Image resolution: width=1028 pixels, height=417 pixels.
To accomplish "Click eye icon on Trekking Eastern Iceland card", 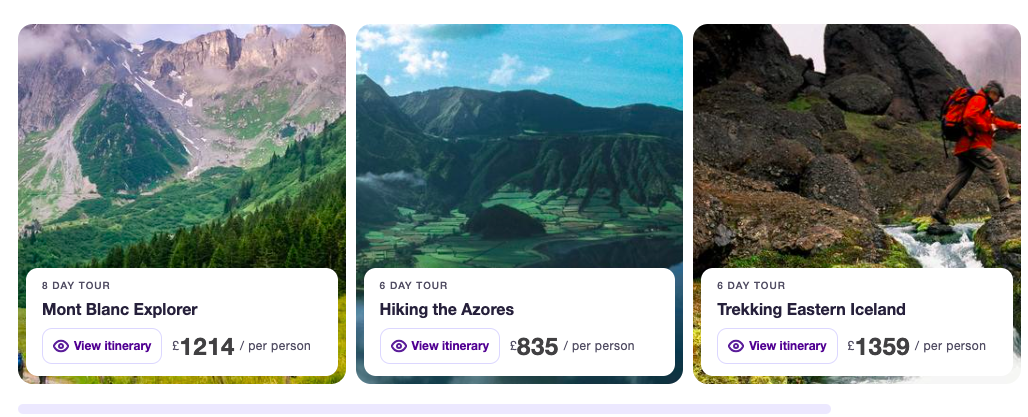I will (736, 346).
